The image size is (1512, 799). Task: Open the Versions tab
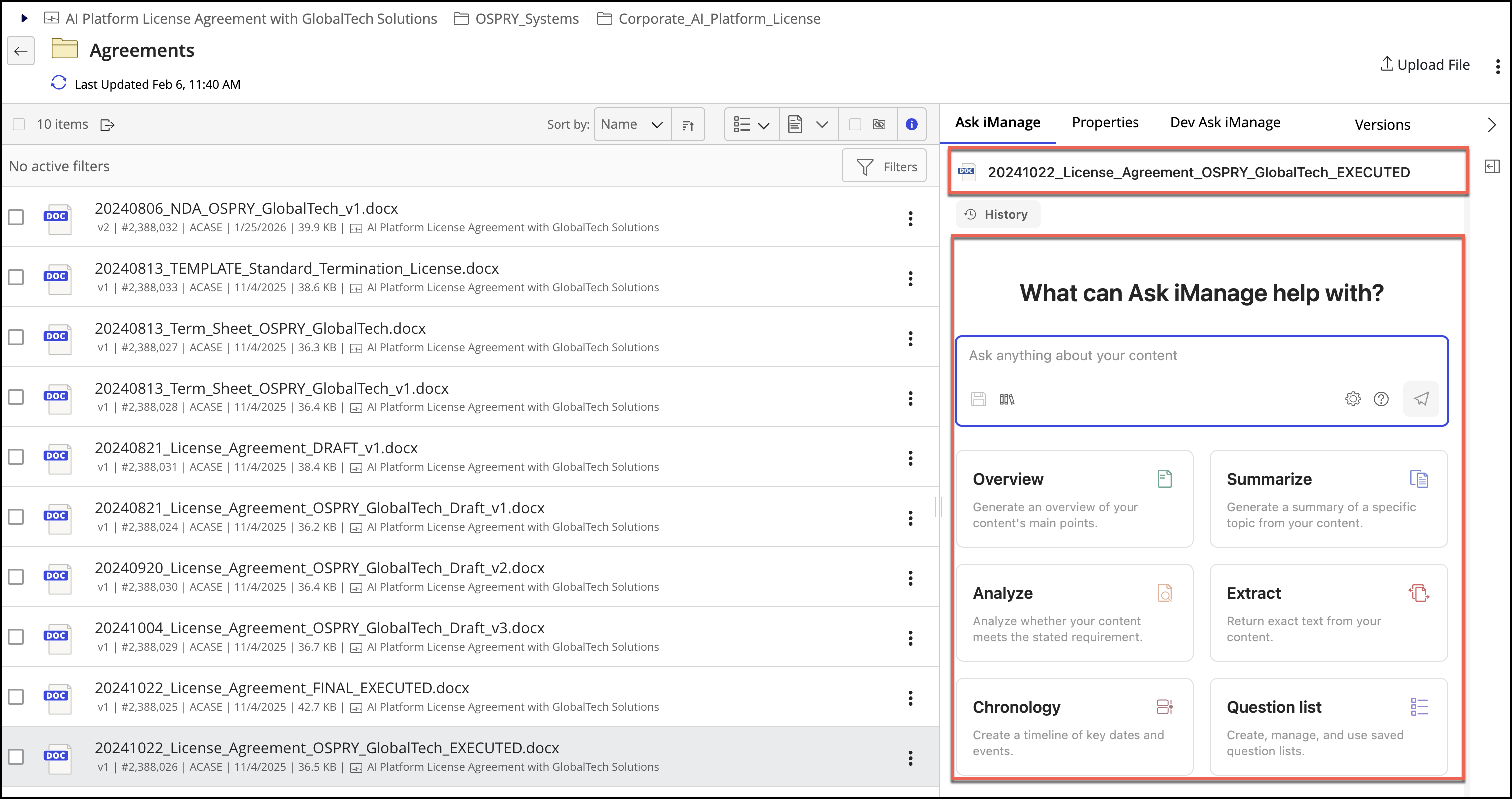(1382, 125)
